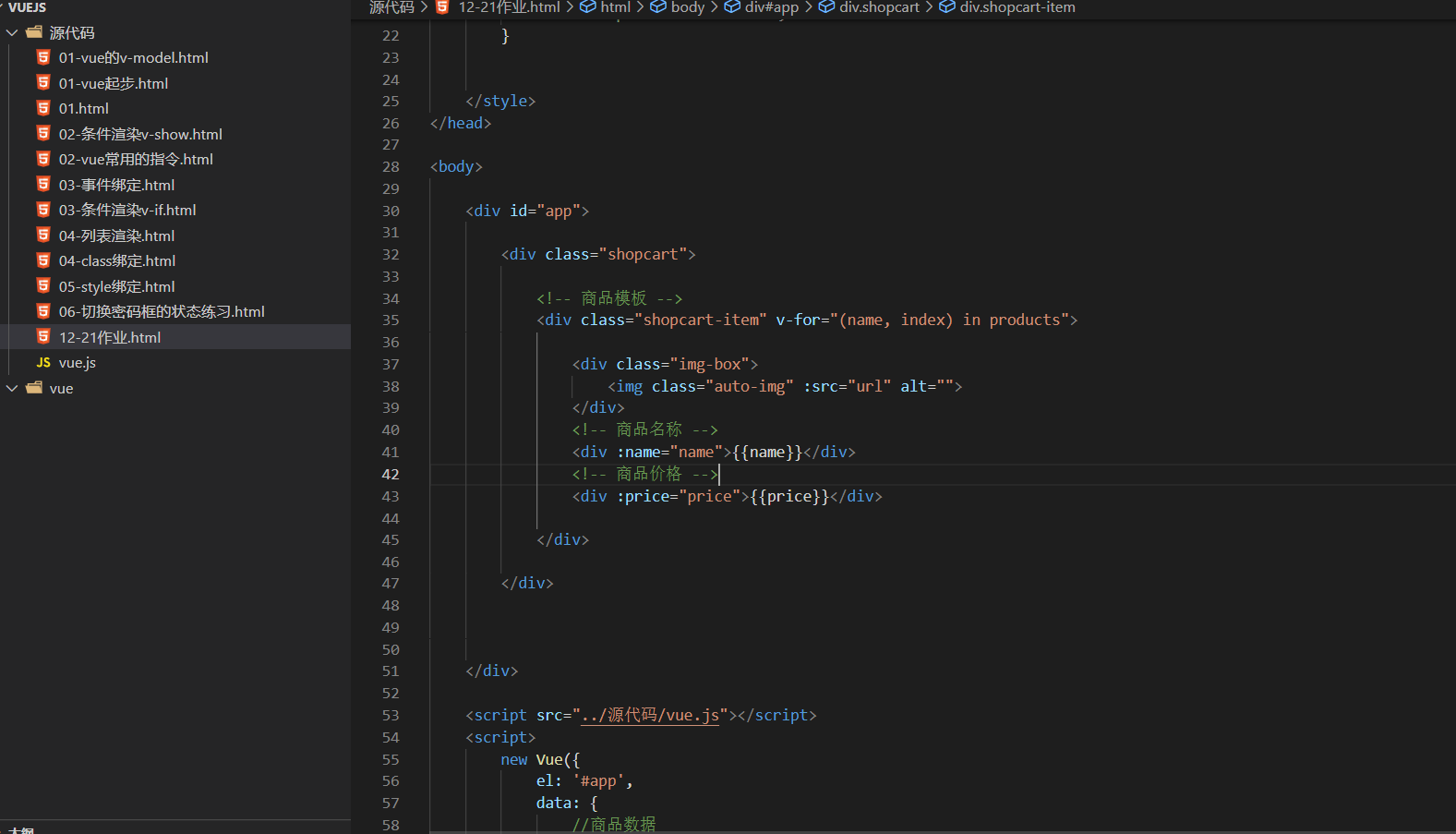This screenshot has height=834, width=1456.
Task: Click HTML5 icon beside 03-条件渲染v-if.html
Action: (x=43, y=210)
